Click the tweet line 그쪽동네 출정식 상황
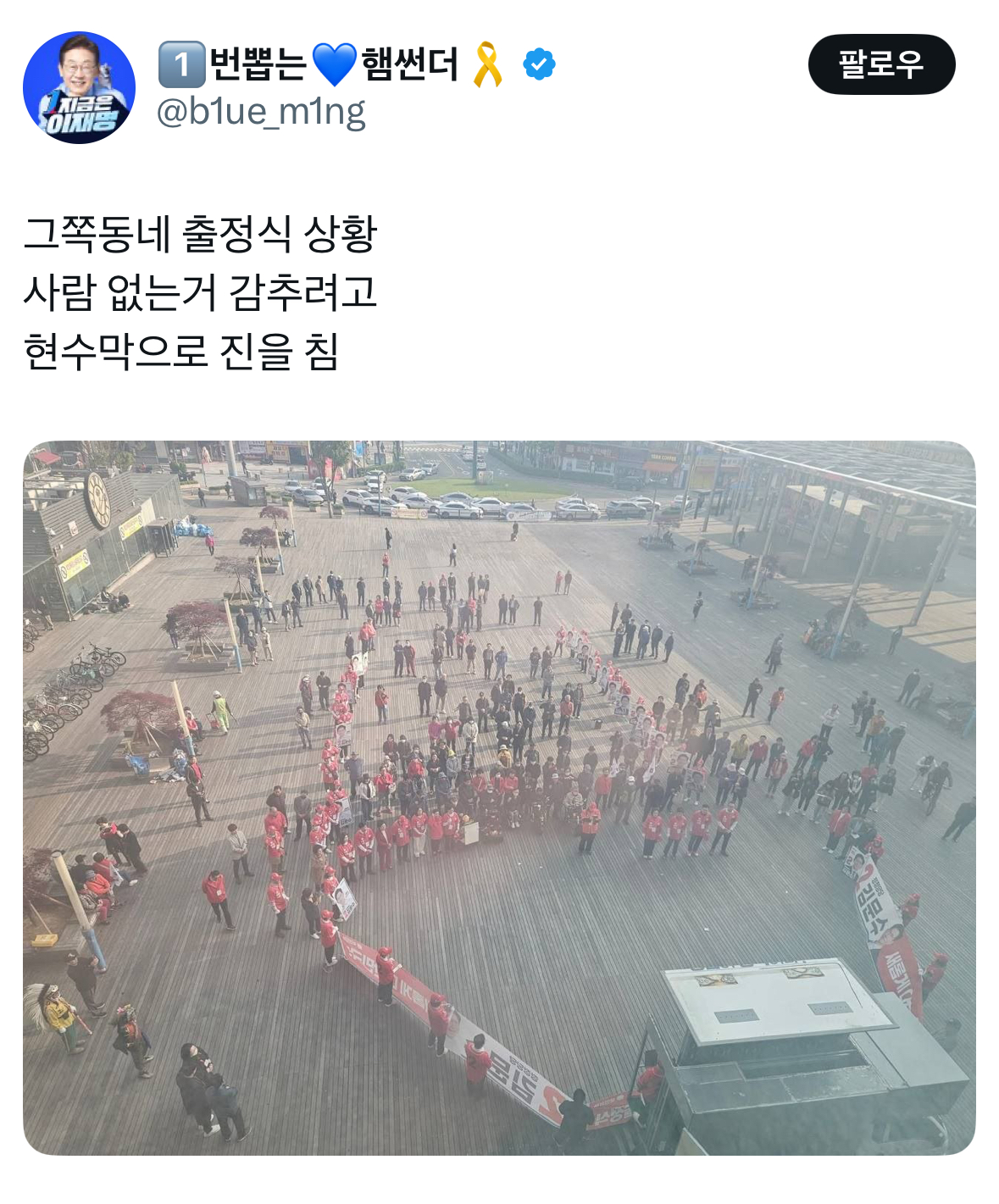The width and height of the screenshot is (999, 1204). click(x=200, y=234)
